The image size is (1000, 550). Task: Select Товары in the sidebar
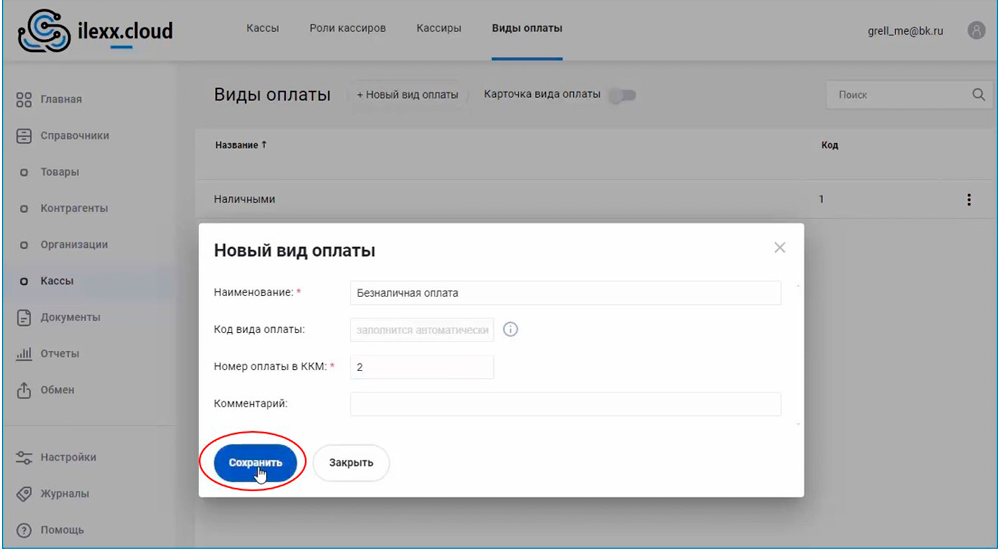(59, 172)
